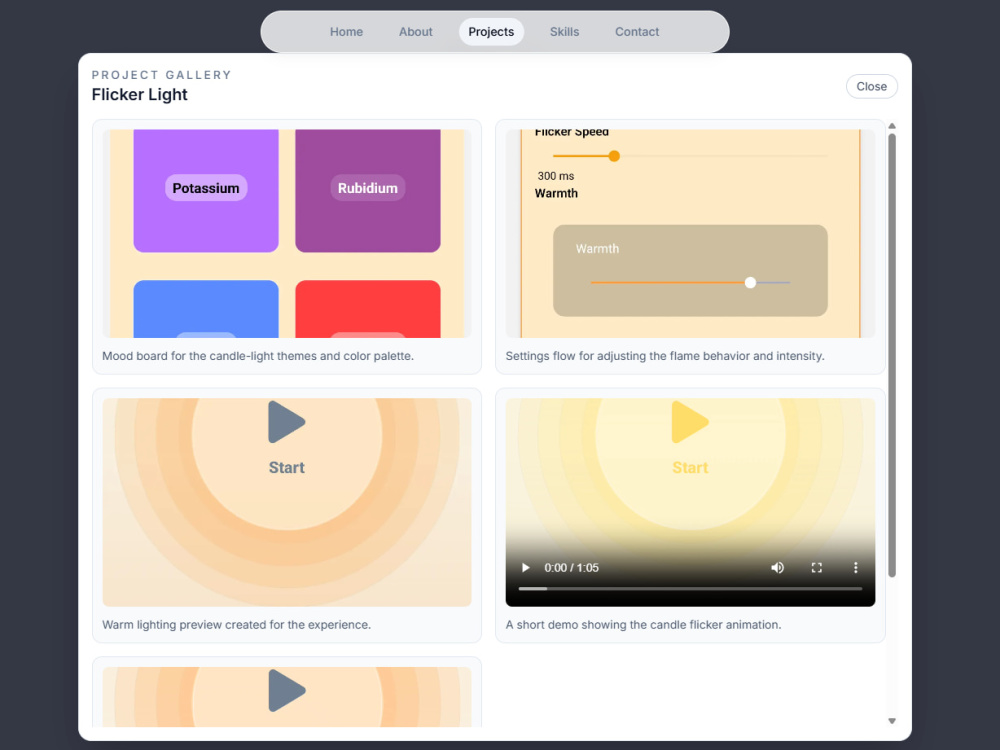Click the settings flow caption text
Screen dimensions: 1000x750
tap(665, 356)
